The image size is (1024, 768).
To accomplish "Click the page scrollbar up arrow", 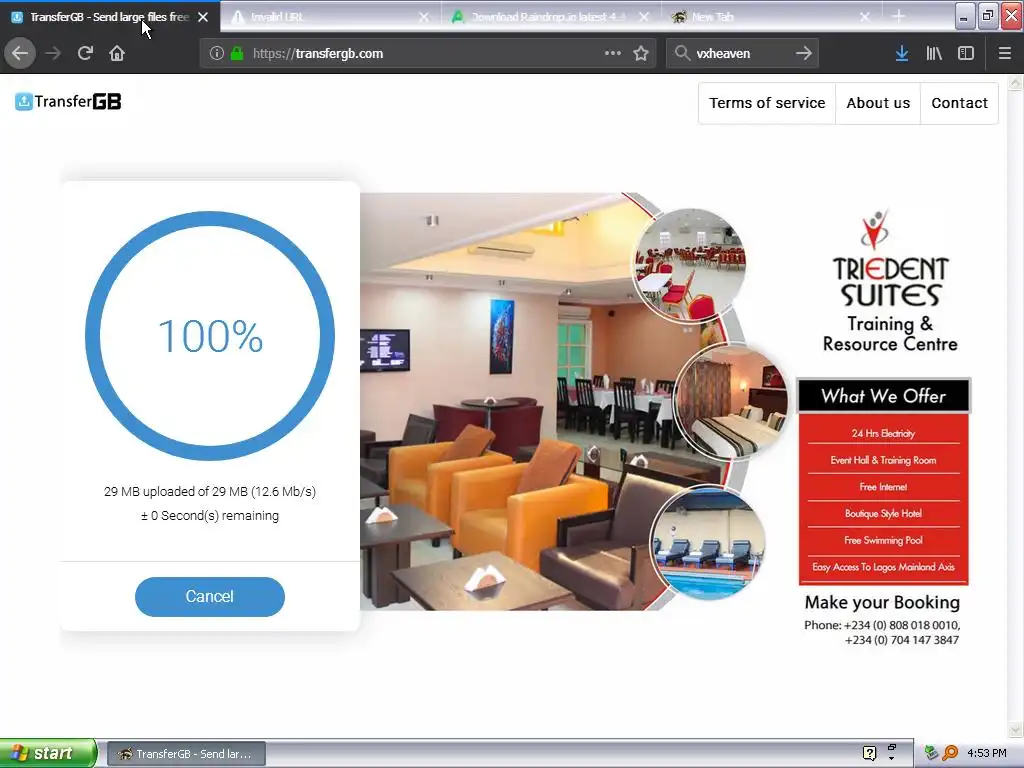I will pyautogui.click(x=1015, y=84).
